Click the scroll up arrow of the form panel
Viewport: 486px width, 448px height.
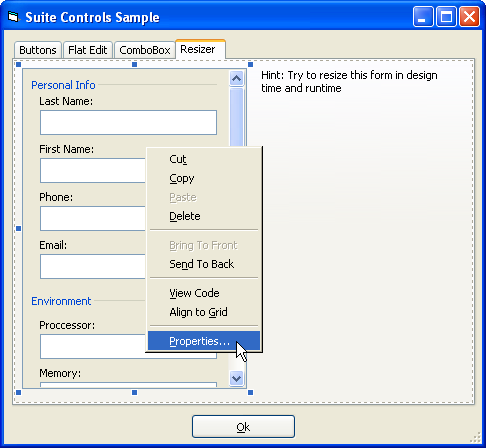[x=237, y=78]
